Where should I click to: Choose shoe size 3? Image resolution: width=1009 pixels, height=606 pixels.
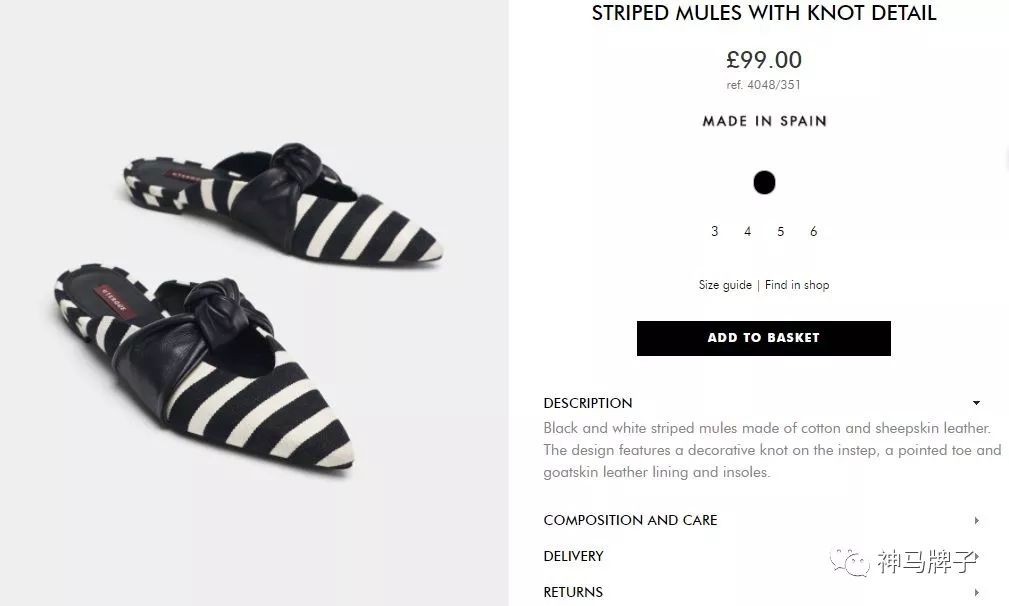(714, 231)
